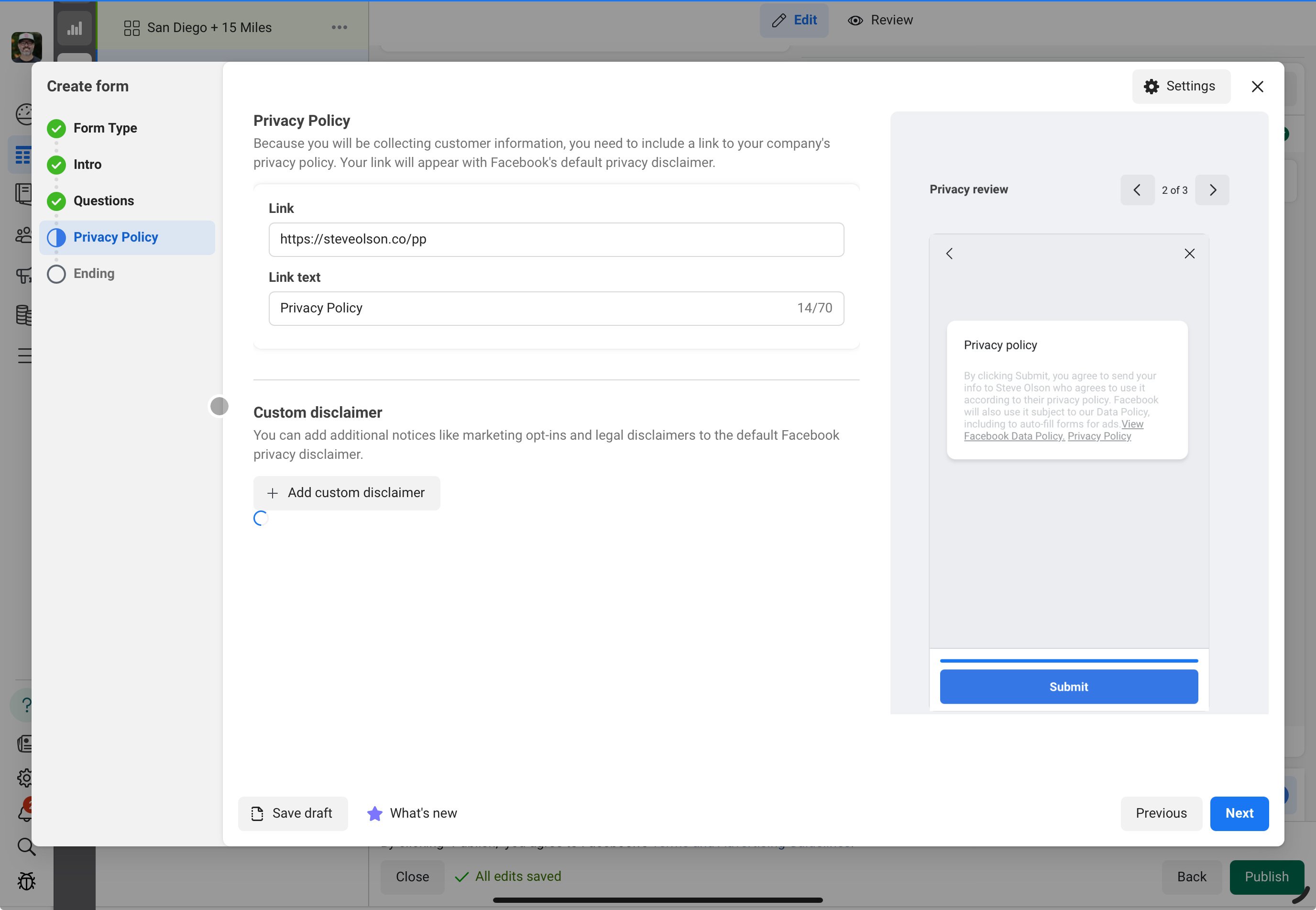Viewport: 1316px width, 910px height.
Task: Click the back arrow in phone preview
Action: tap(950, 254)
